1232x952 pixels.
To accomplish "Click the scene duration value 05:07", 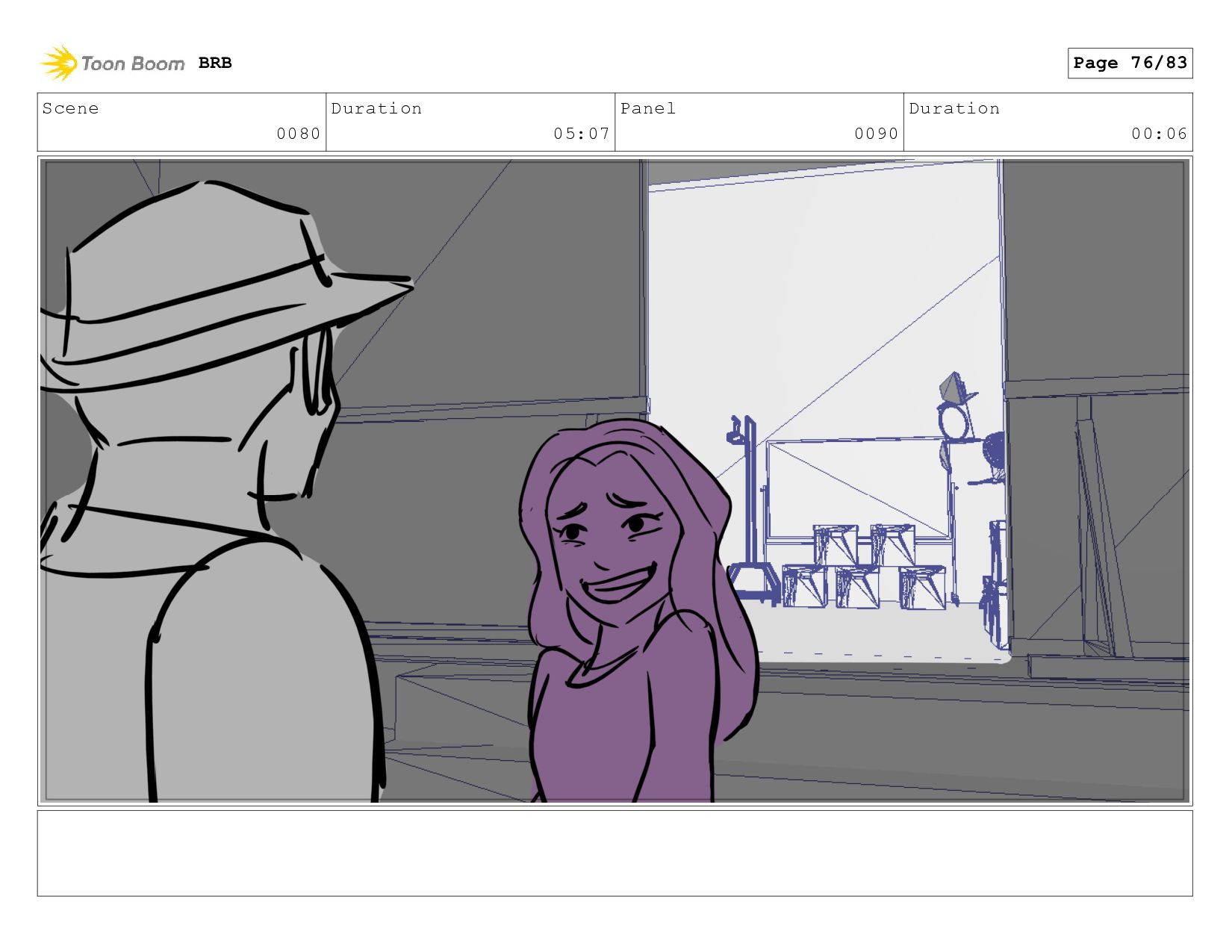I will click(582, 134).
